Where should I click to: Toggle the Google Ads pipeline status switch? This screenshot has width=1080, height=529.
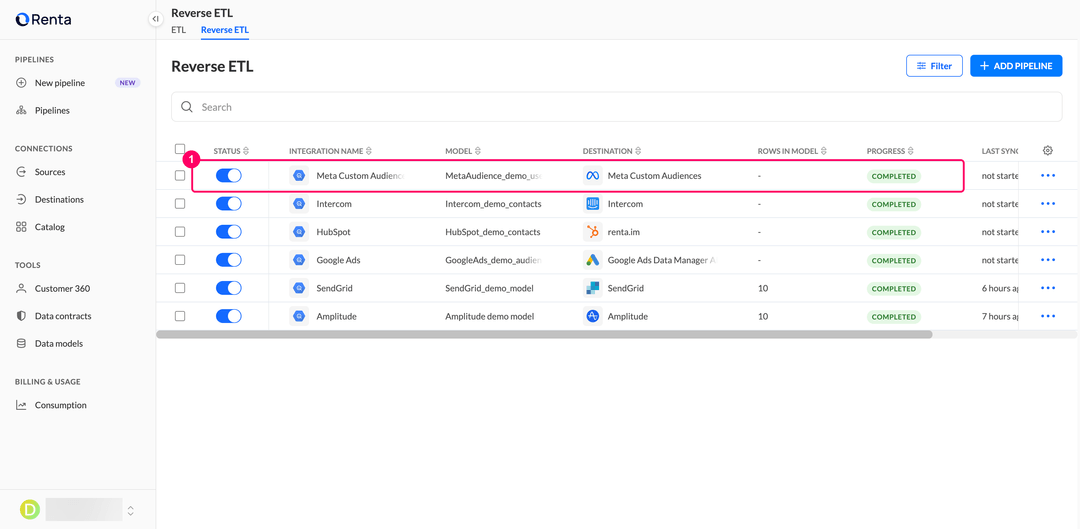[229, 260]
